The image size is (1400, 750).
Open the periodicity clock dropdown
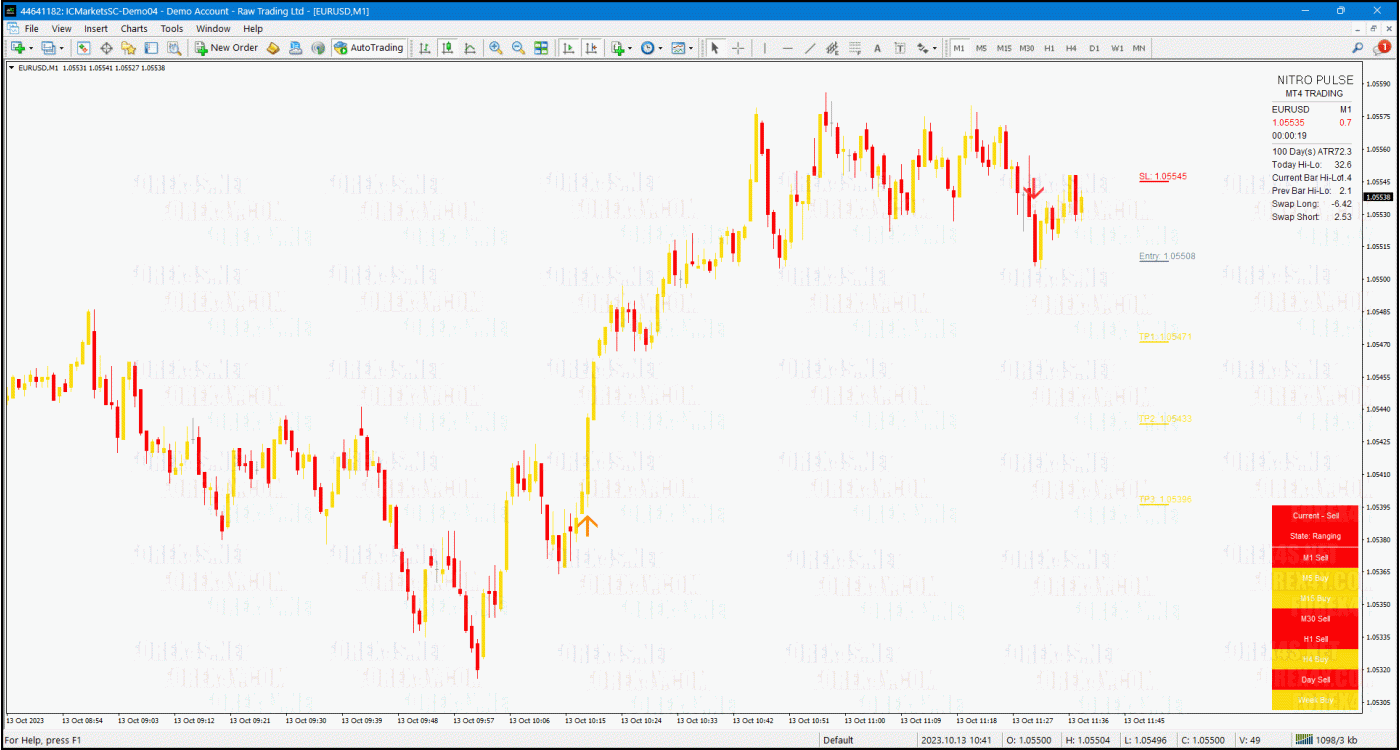[x=660, y=48]
